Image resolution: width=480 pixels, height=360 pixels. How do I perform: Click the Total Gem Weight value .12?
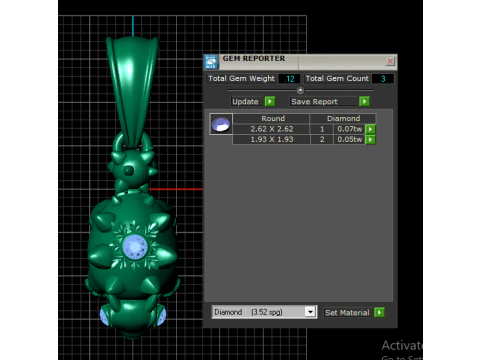click(x=290, y=79)
